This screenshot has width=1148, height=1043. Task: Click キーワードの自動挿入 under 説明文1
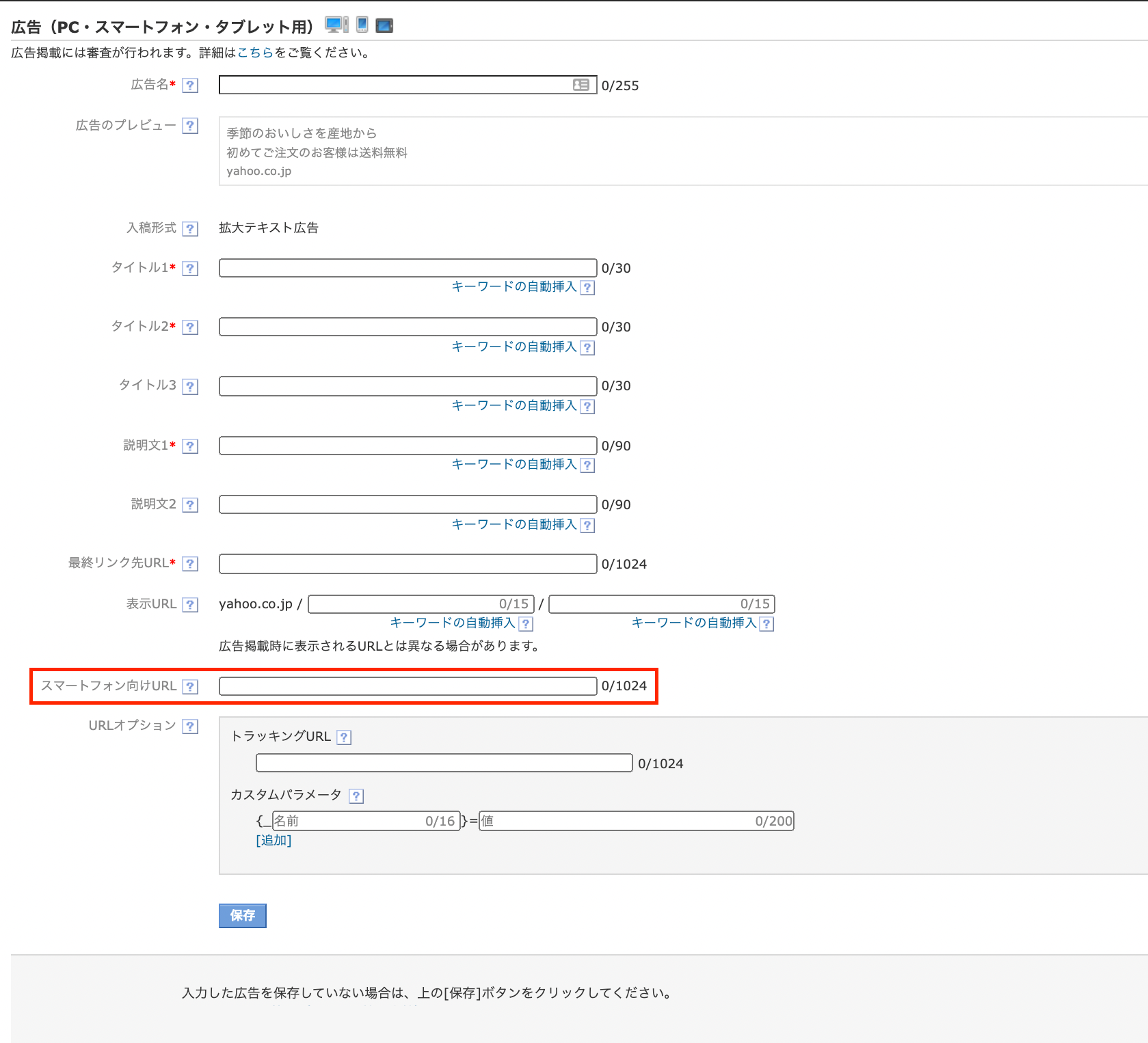tap(514, 464)
